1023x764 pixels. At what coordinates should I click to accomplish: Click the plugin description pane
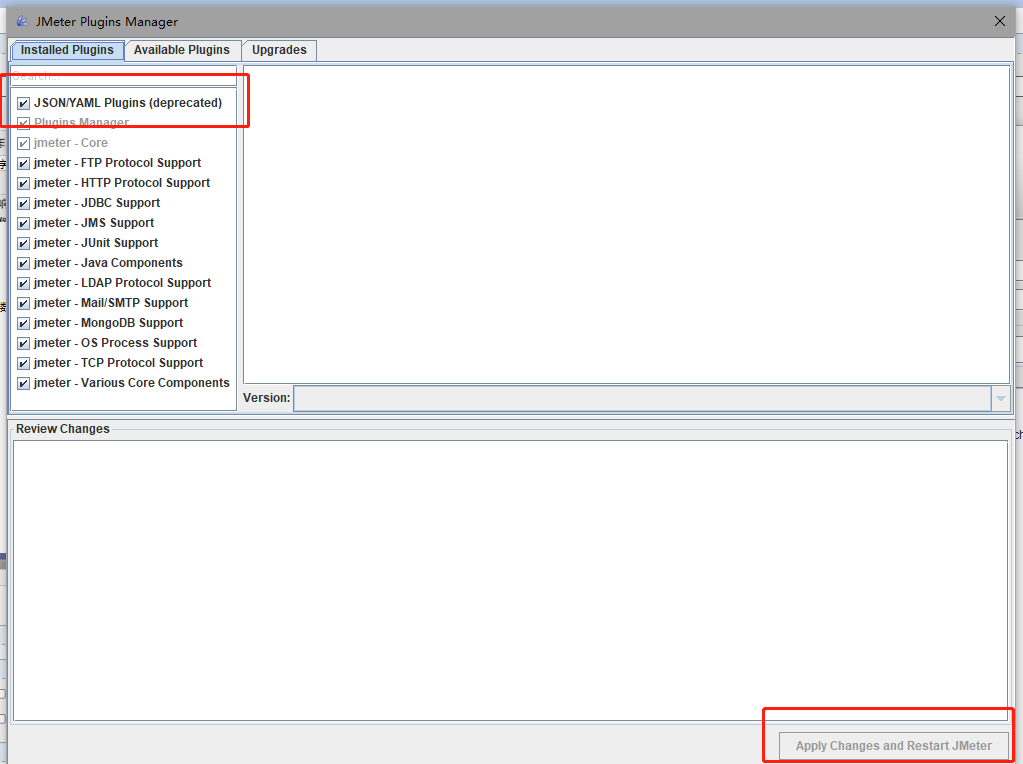[x=626, y=224]
